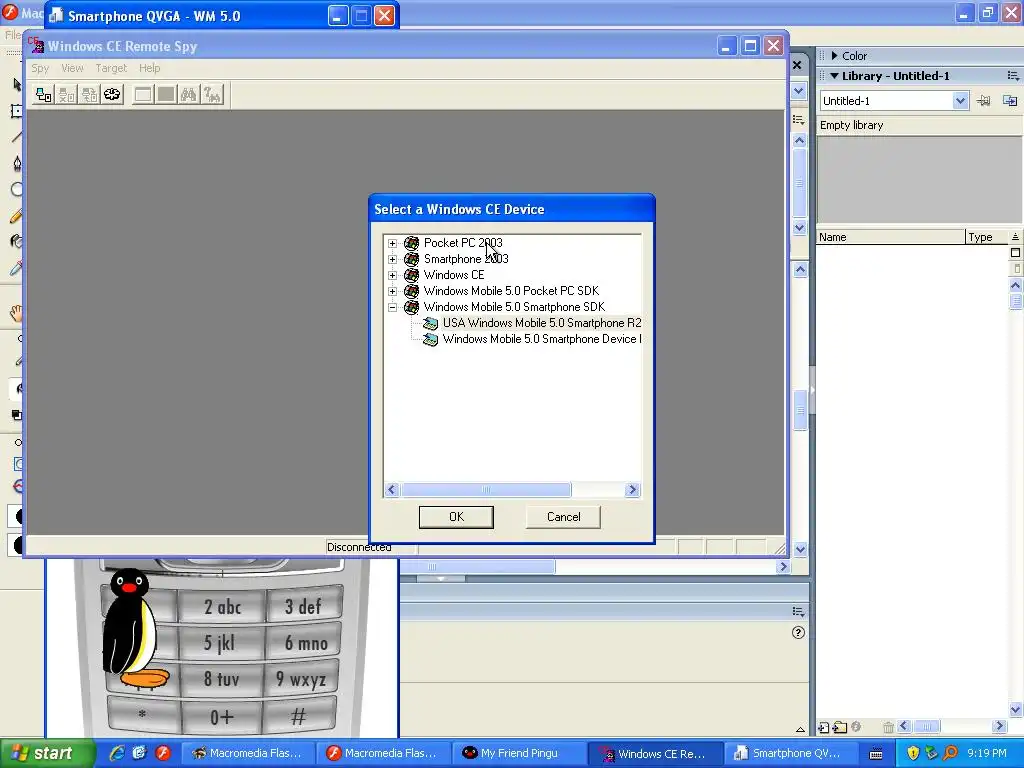
Task: Collapse Windows Mobile 5.0 Smartphone SDK node
Action: click(x=392, y=307)
